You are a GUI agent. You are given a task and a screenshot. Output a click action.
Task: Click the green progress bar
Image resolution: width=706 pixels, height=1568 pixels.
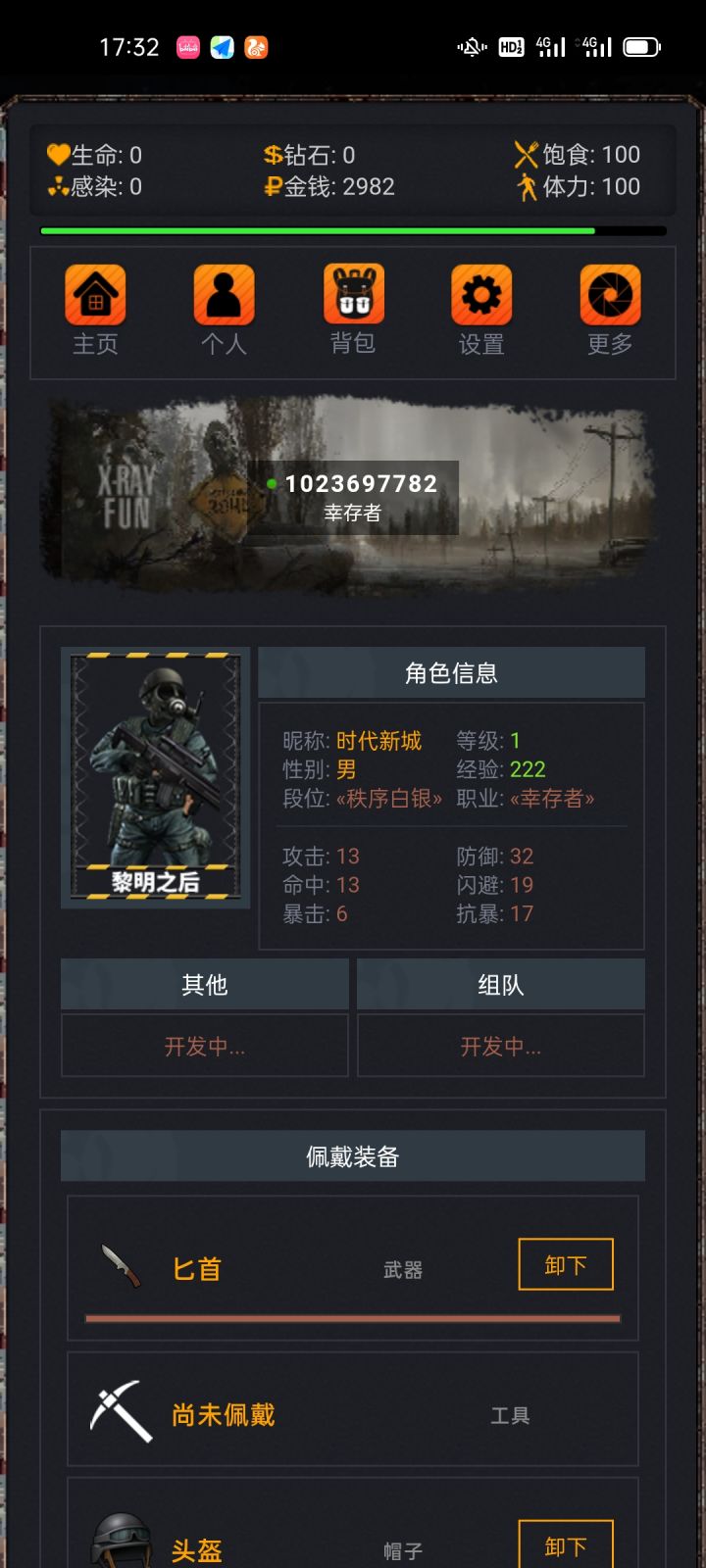tap(353, 231)
